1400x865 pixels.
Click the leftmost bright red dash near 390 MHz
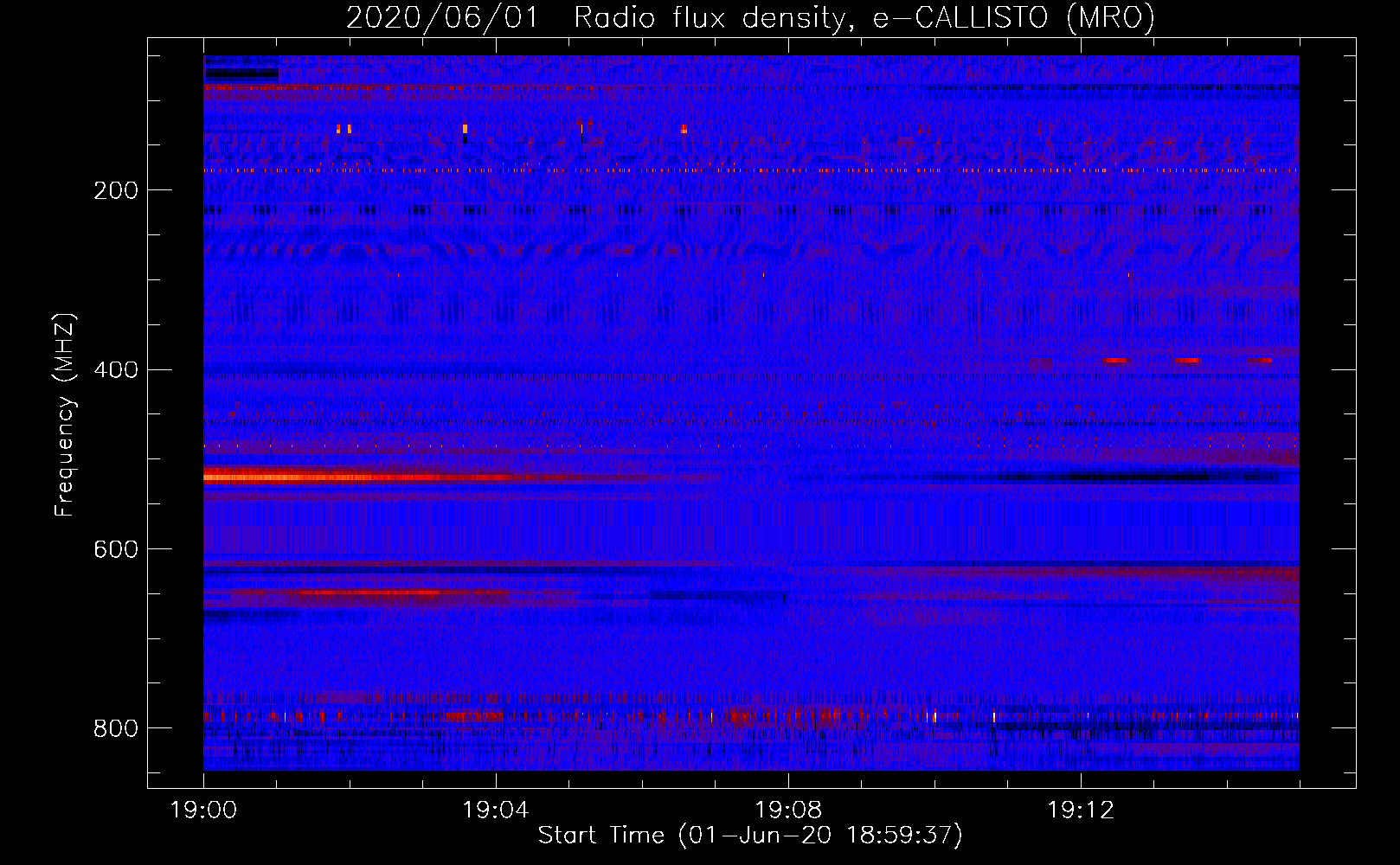pyautogui.click(x=1116, y=360)
